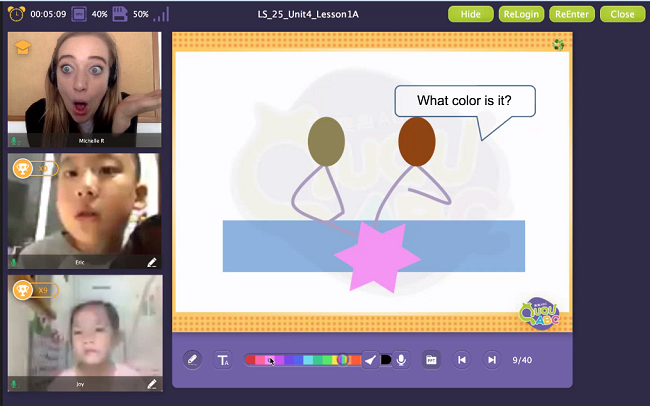
Task: Click the pointer arrow tool
Action: (370, 360)
